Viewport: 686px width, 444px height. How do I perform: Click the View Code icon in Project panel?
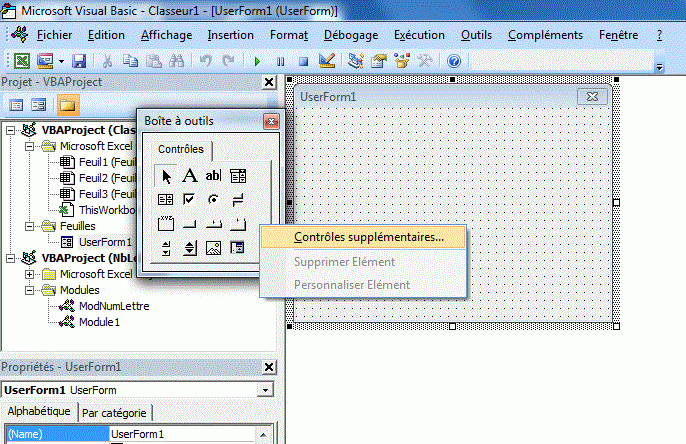[x=16, y=105]
